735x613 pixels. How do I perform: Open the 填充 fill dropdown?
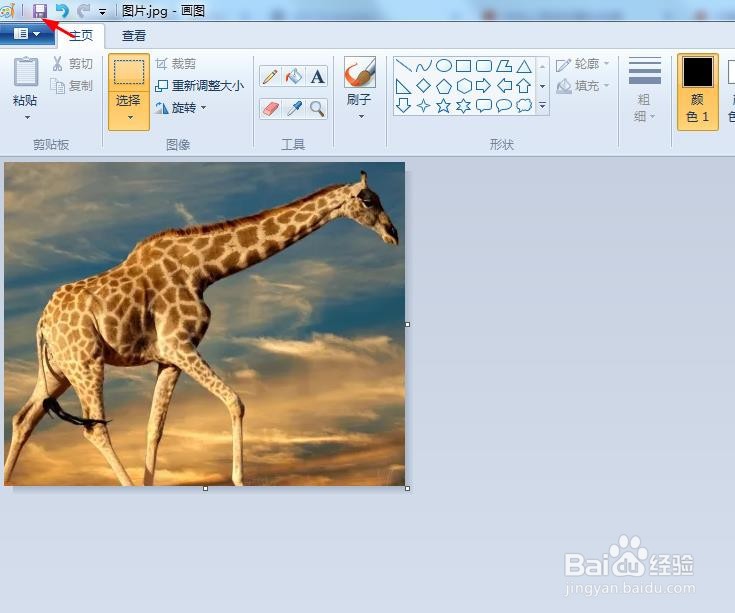pos(582,86)
